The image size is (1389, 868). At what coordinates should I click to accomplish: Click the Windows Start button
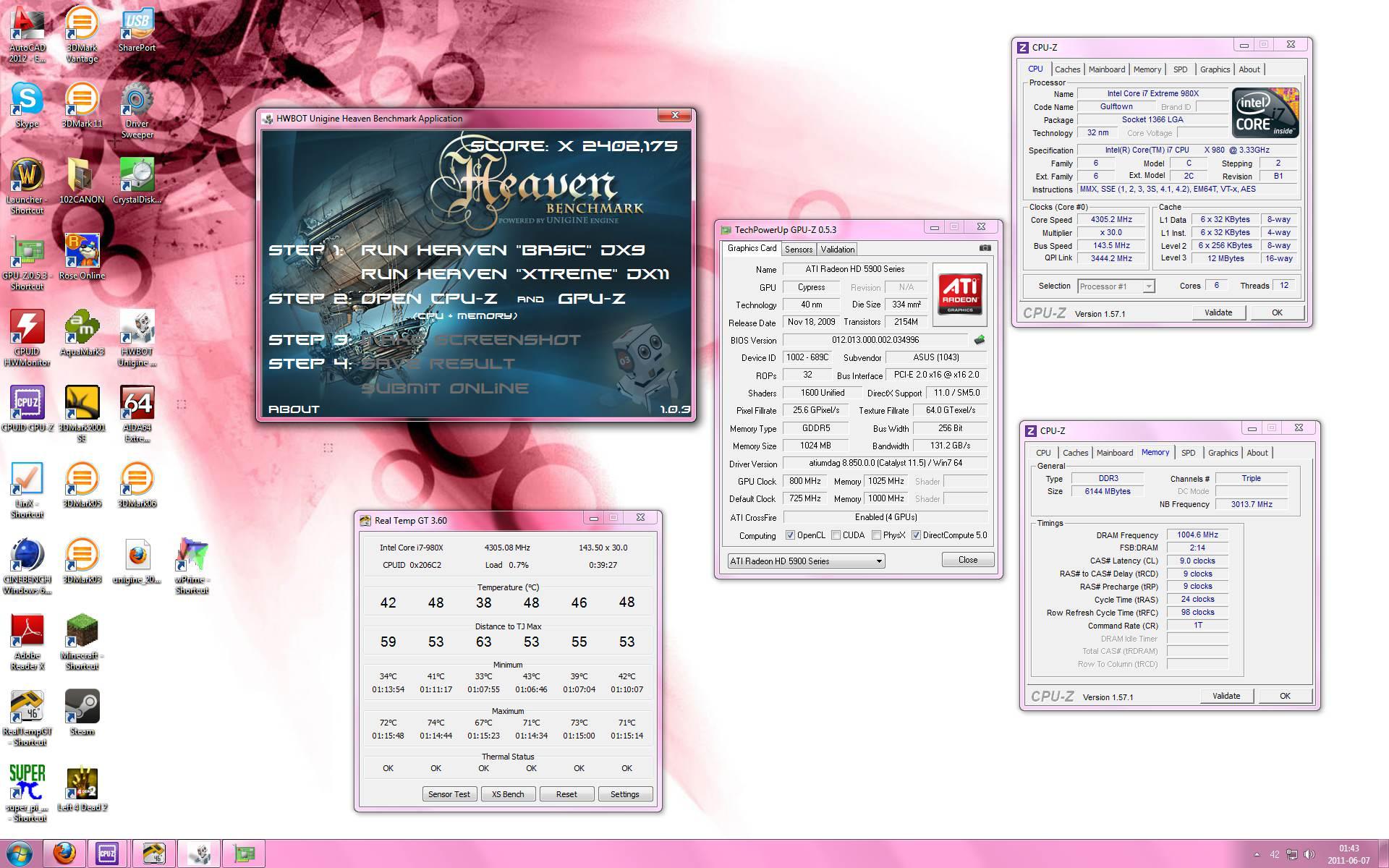click(x=19, y=854)
